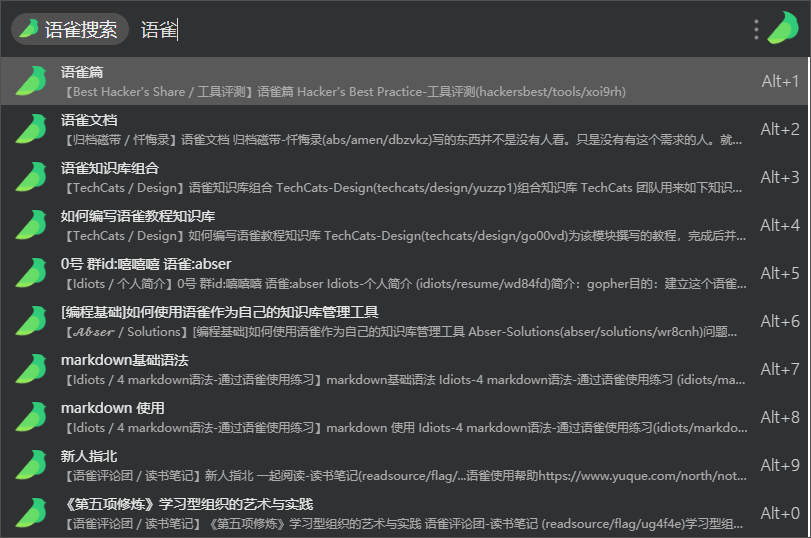The width and height of the screenshot is (811, 538).
Task: Click the Best Hacker's Share / 工具评测 description
Action: pyautogui.click(x=346, y=92)
